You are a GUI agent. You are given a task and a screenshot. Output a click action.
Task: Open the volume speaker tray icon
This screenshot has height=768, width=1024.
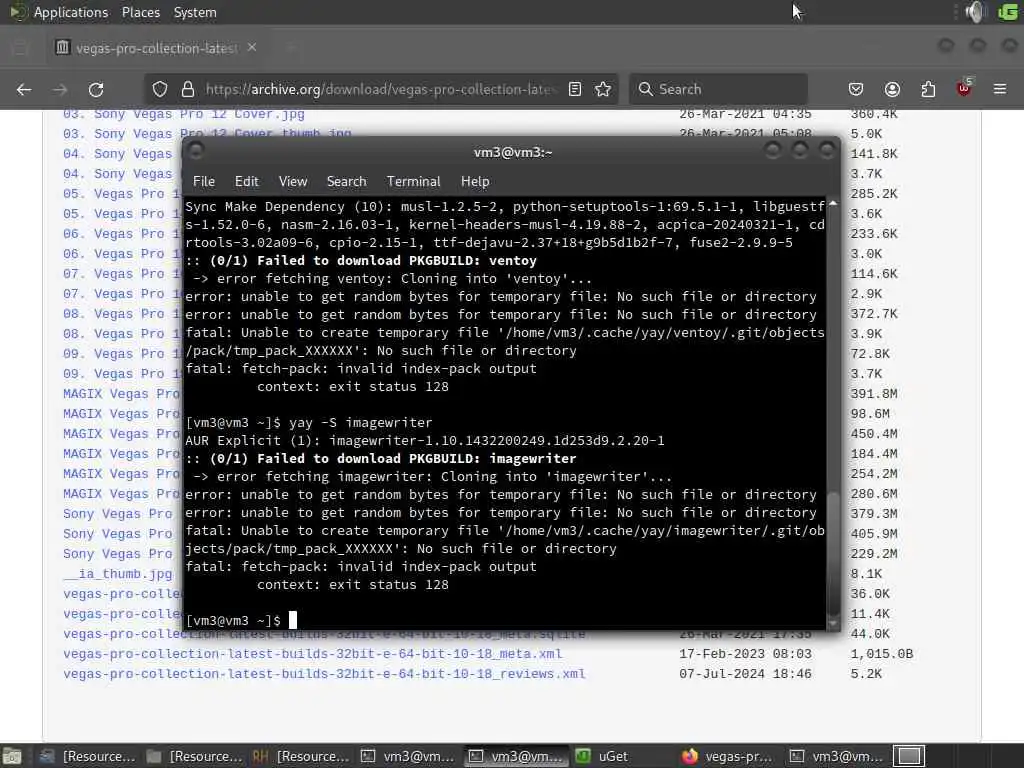[x=975, y=12]
